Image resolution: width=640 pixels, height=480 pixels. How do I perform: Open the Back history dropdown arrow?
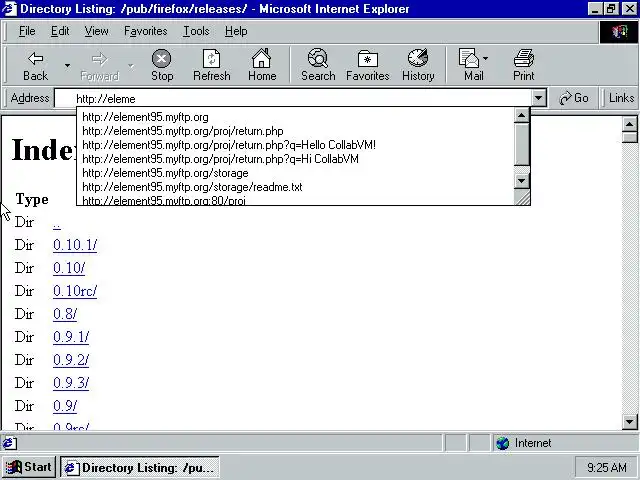pos(67,66)
